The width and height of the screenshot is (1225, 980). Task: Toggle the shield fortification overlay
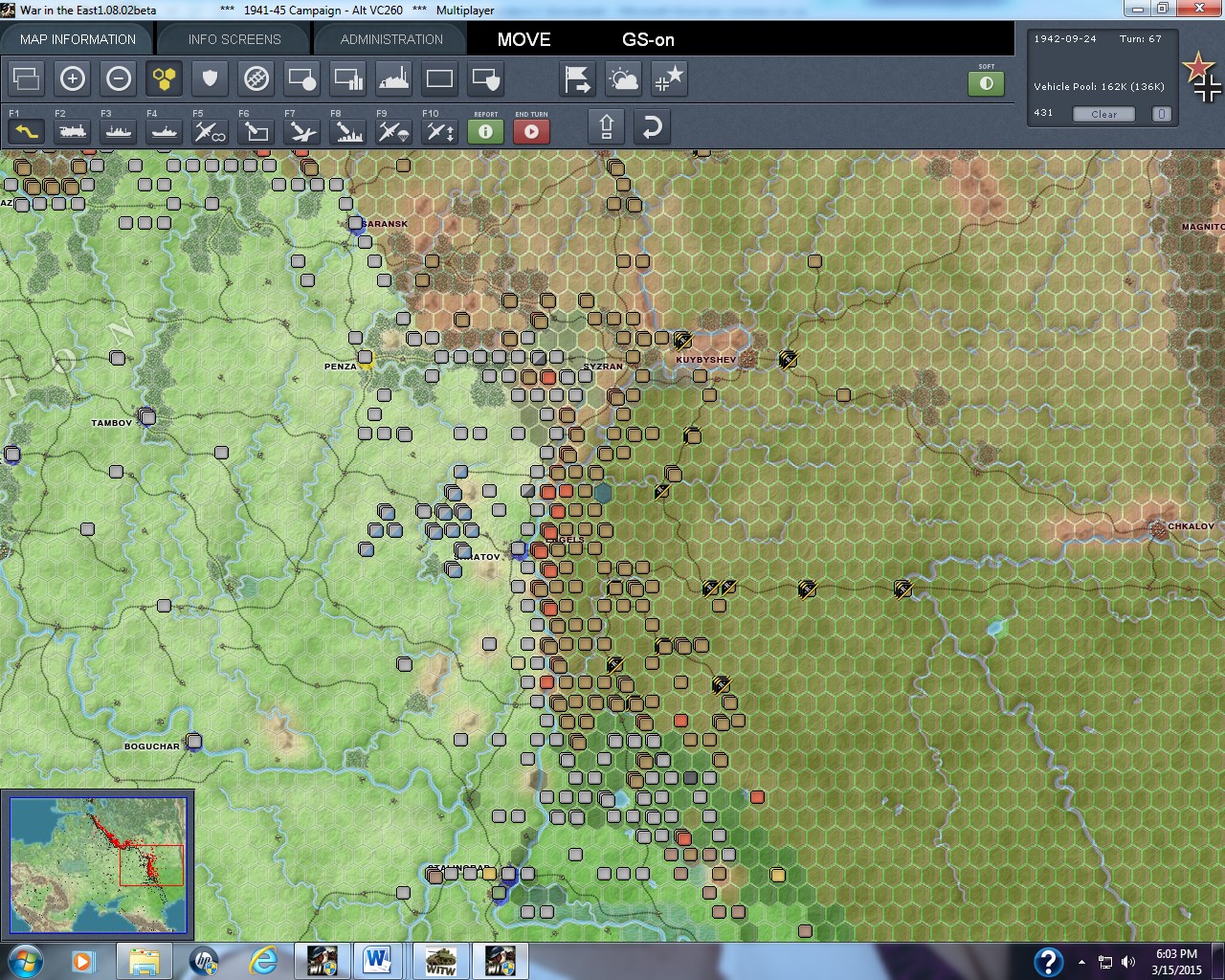pyautogui.click(x=211, y=78)
